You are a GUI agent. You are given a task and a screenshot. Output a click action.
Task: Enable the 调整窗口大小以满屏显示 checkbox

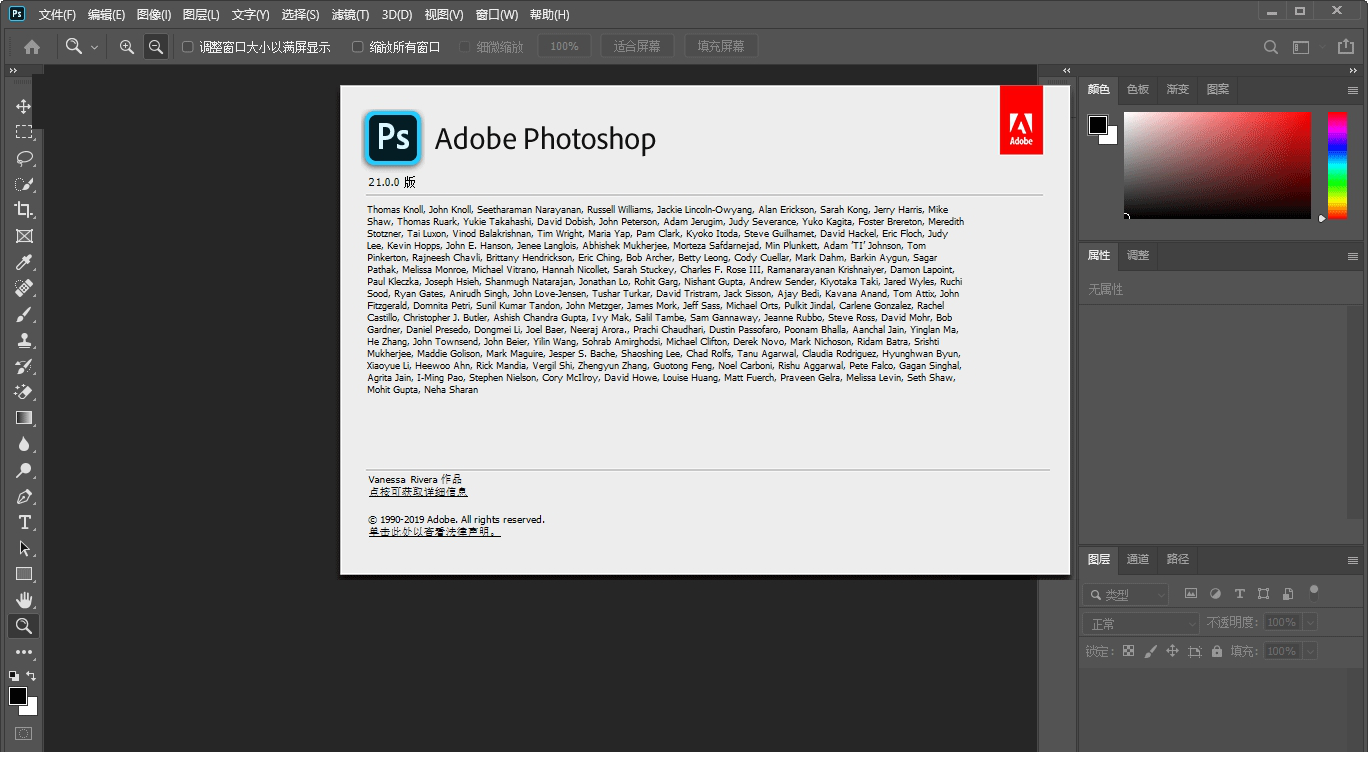[x=187, y=45]
